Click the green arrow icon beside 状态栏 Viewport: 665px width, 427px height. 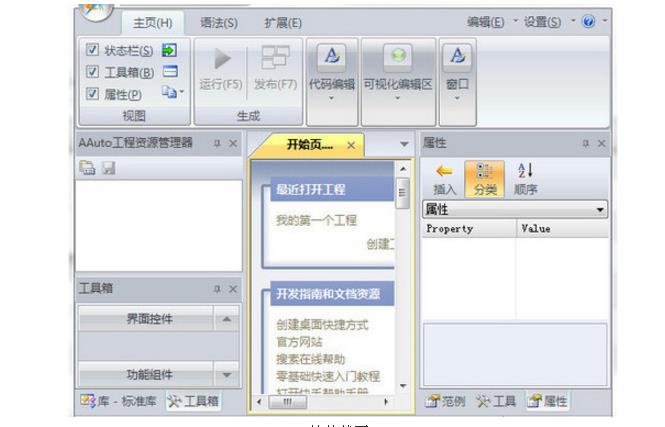click(169, 50)
